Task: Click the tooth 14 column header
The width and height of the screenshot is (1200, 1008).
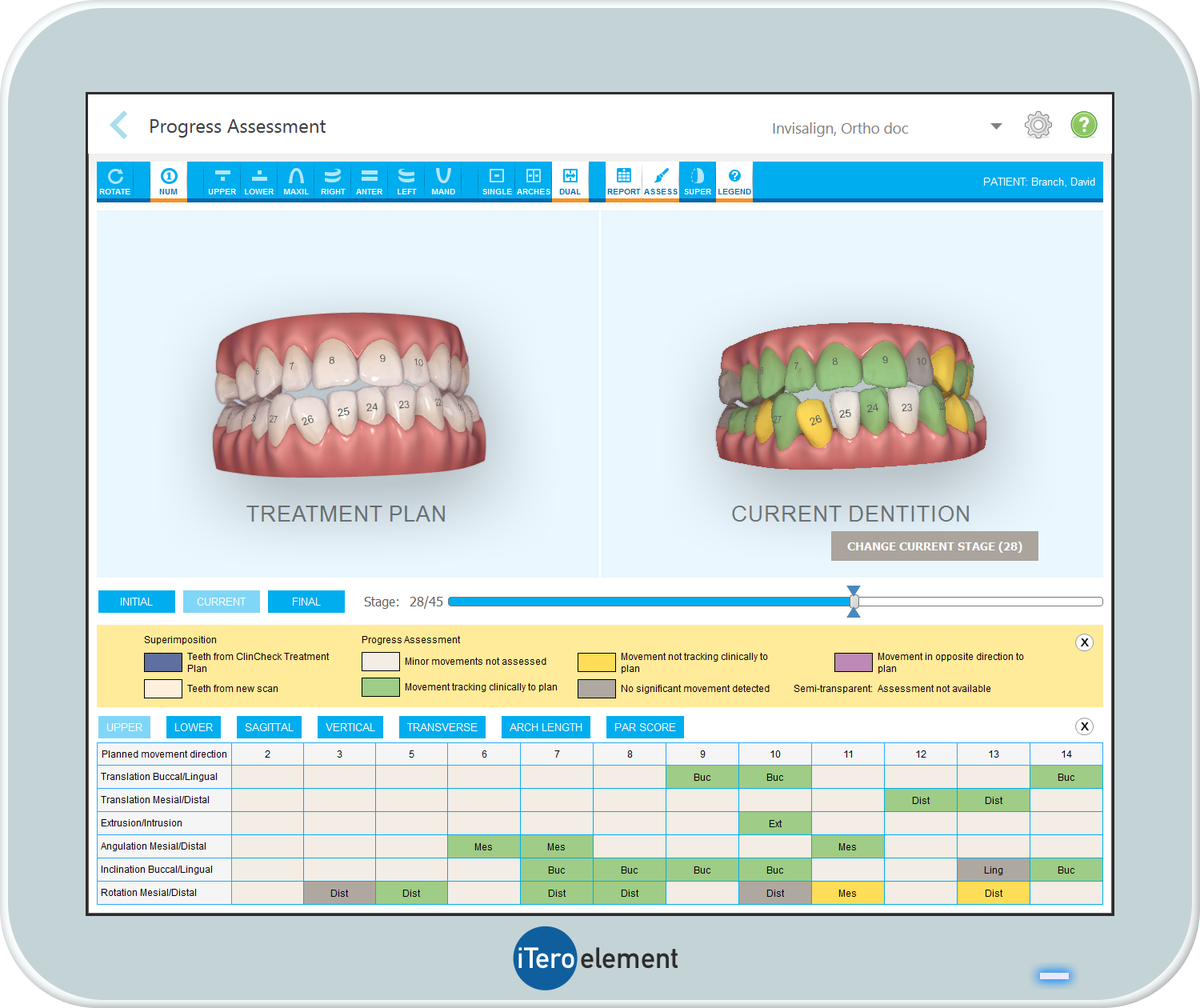Action: click(x=1066, y=754)
